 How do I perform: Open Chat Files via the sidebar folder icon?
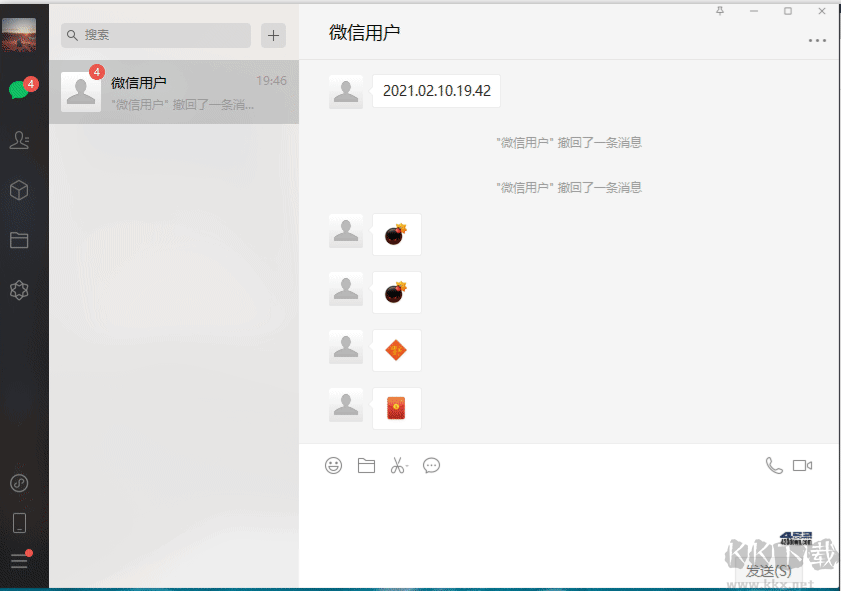pyautogui.click(x=19, y=240)
